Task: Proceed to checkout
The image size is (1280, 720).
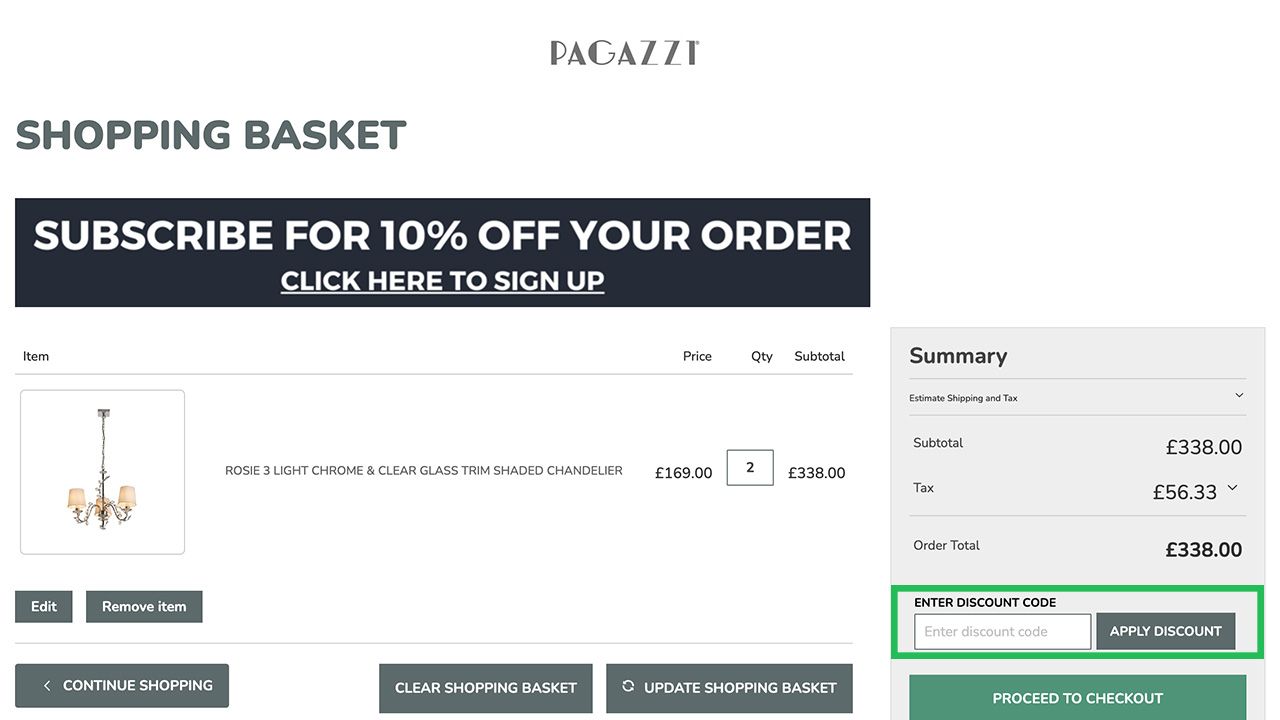Action: 1077,698
